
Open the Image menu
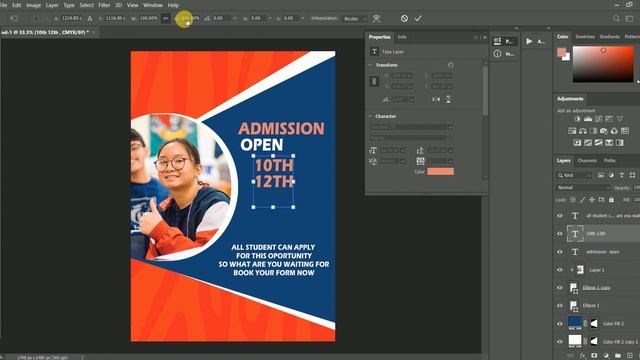point(33,5)
